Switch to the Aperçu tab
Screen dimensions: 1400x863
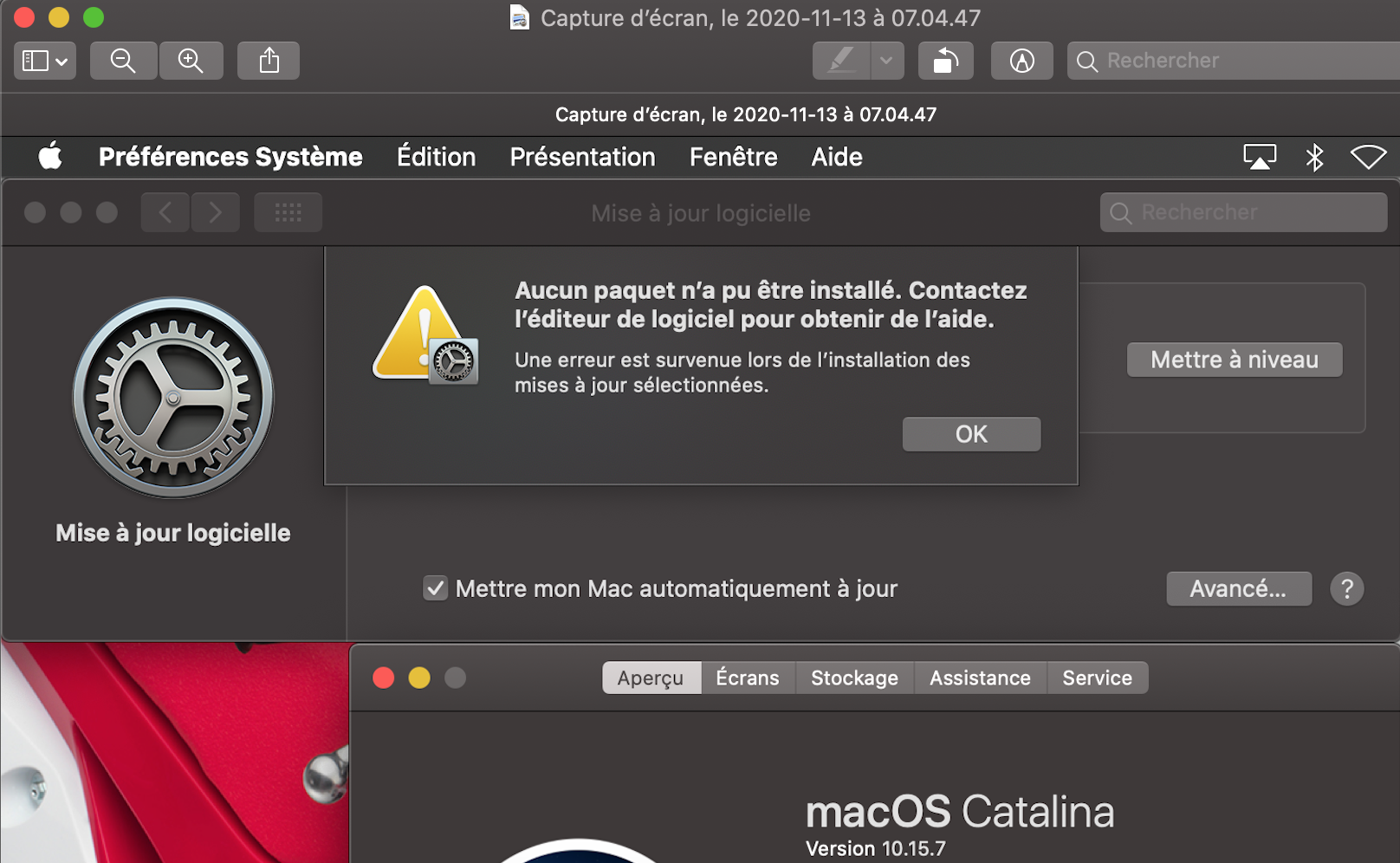pos(651,678)
